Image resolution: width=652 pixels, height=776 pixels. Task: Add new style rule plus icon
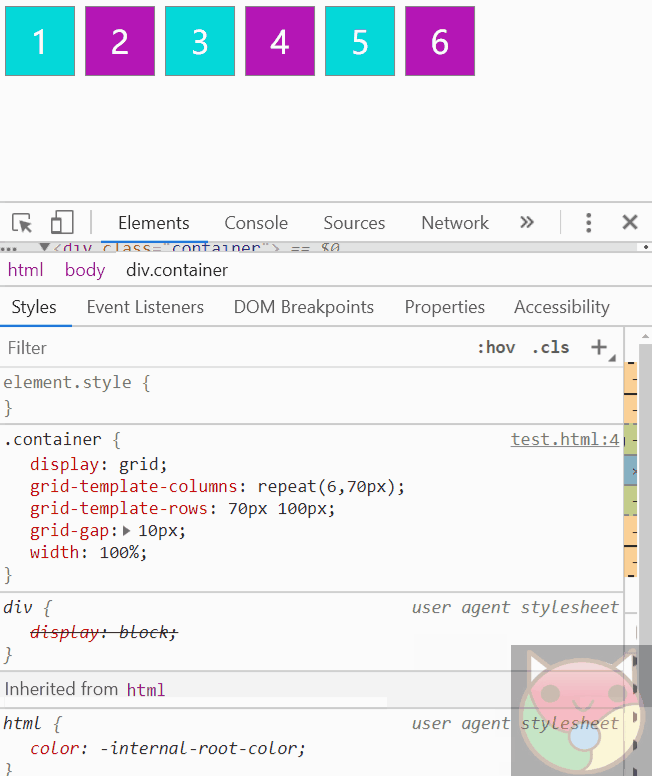click(599, 347)
